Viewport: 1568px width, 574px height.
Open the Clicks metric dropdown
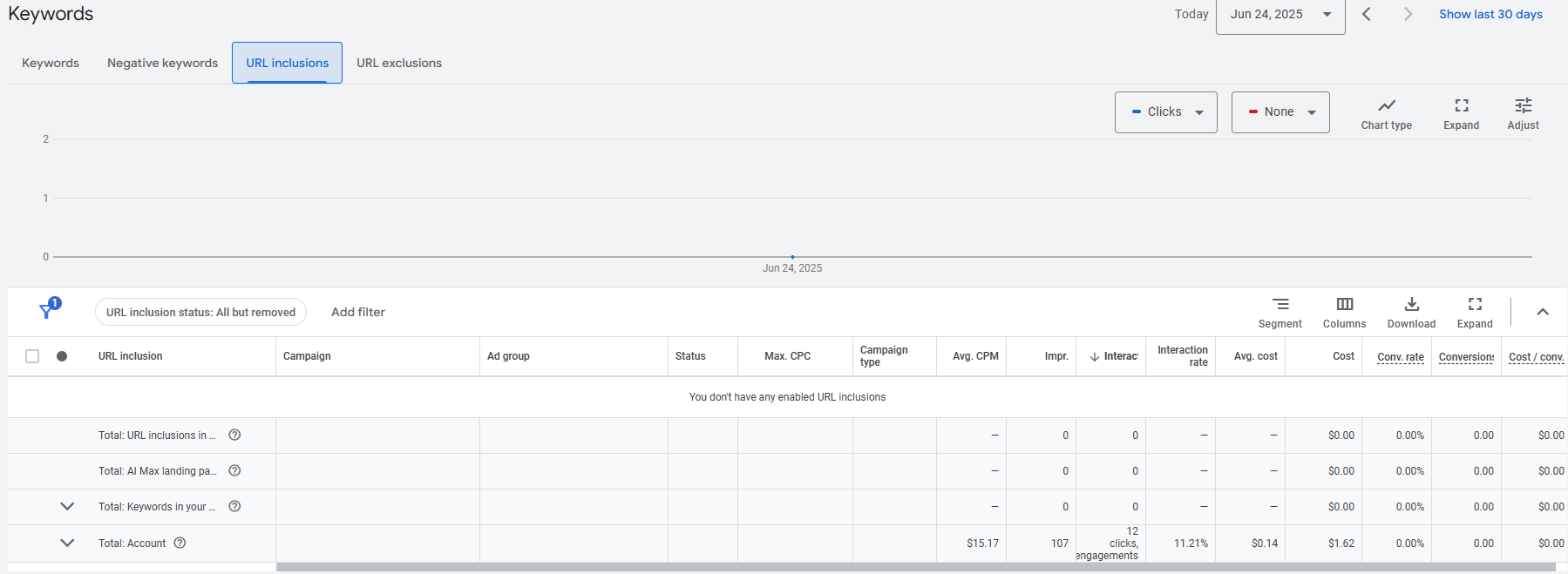click(1165, 112)
